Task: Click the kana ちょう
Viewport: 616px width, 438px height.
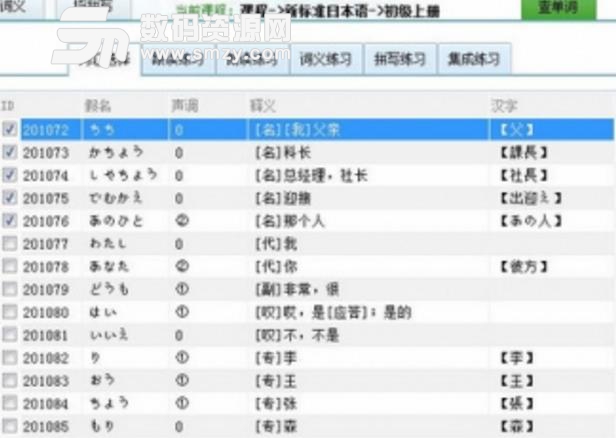Action: pyautogui.click(x=109, y=403)
